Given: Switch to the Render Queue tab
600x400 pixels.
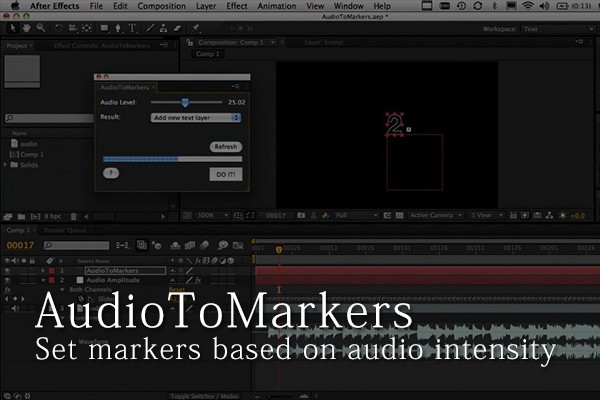Looking at the screenshot, I should coord(65,230).
